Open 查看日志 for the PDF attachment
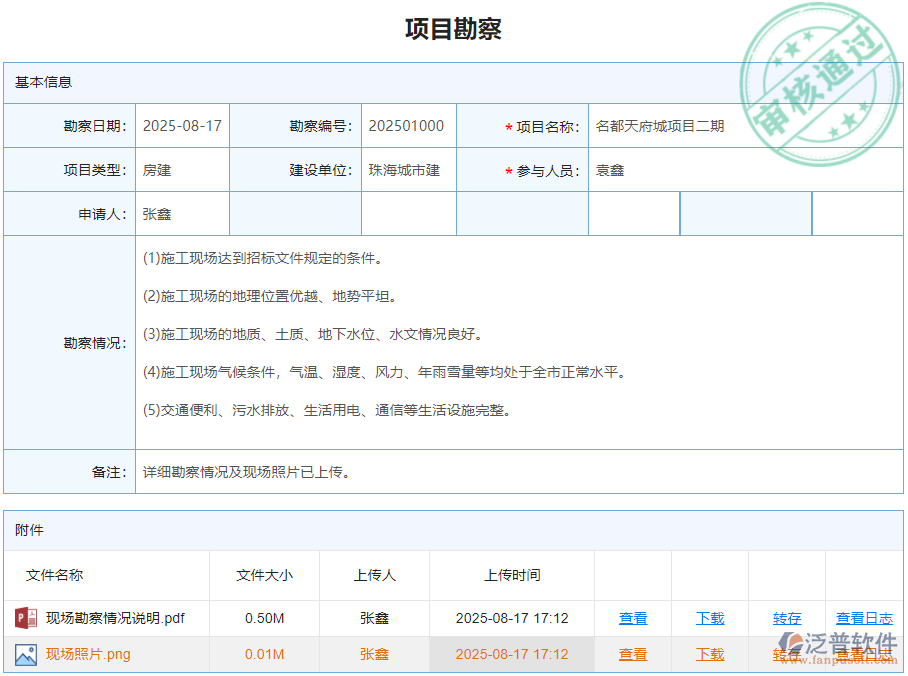Viewport: 908px width, 676px height. (x=863, y=618)
